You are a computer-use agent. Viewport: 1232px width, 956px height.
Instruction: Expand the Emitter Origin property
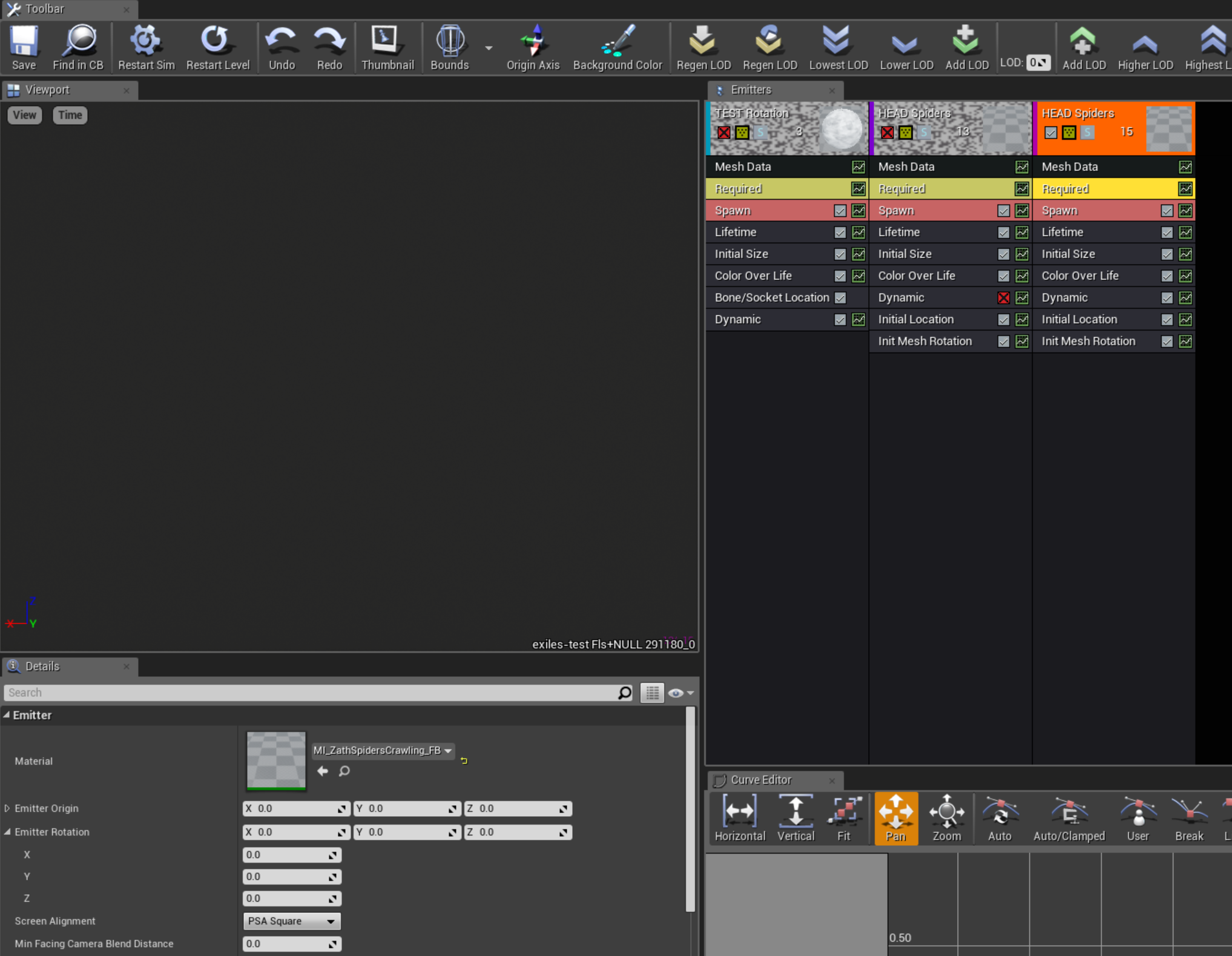coord(7,808)
